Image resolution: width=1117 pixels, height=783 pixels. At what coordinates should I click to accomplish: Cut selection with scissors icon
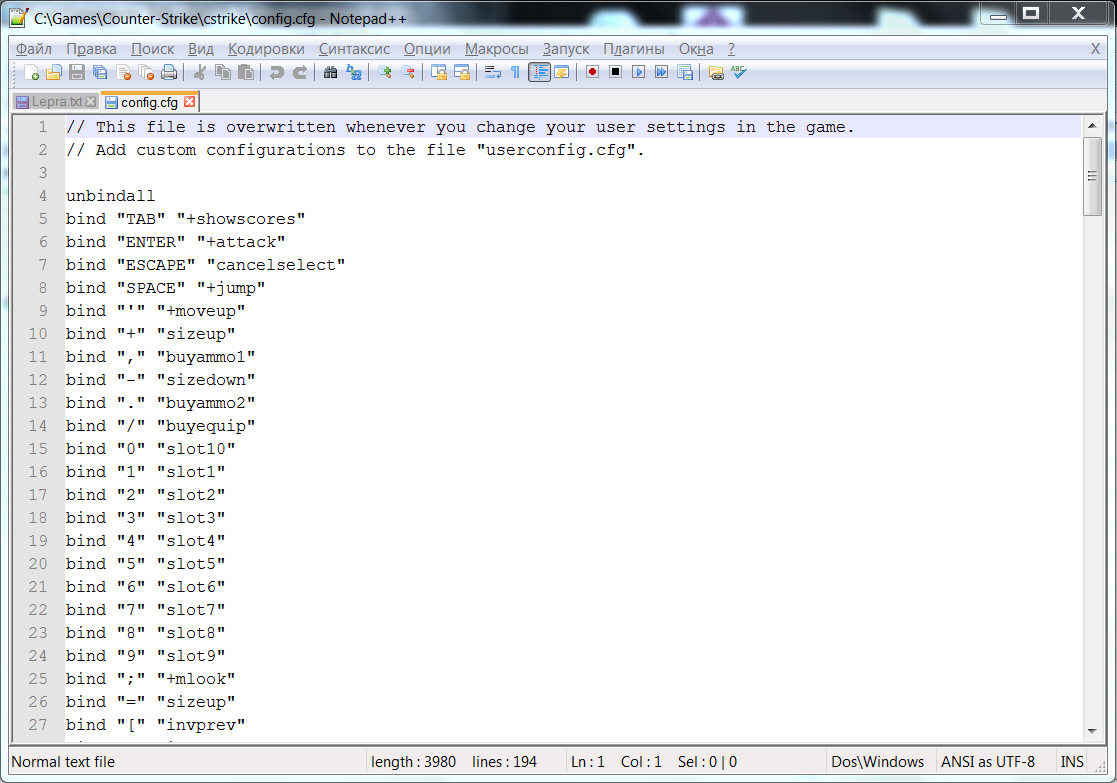coord(200,73)
